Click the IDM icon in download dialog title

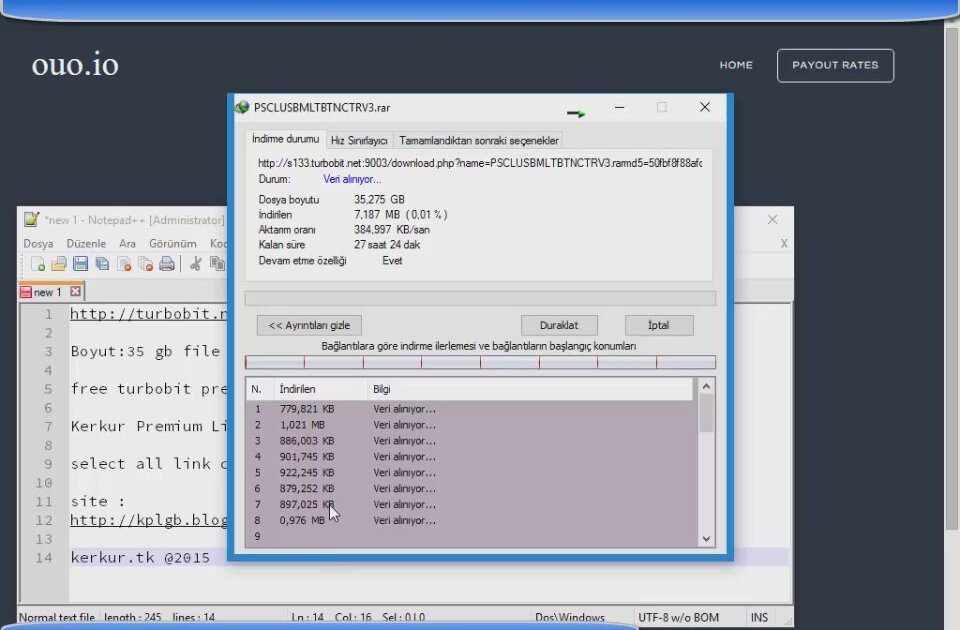tap(242, 107)
